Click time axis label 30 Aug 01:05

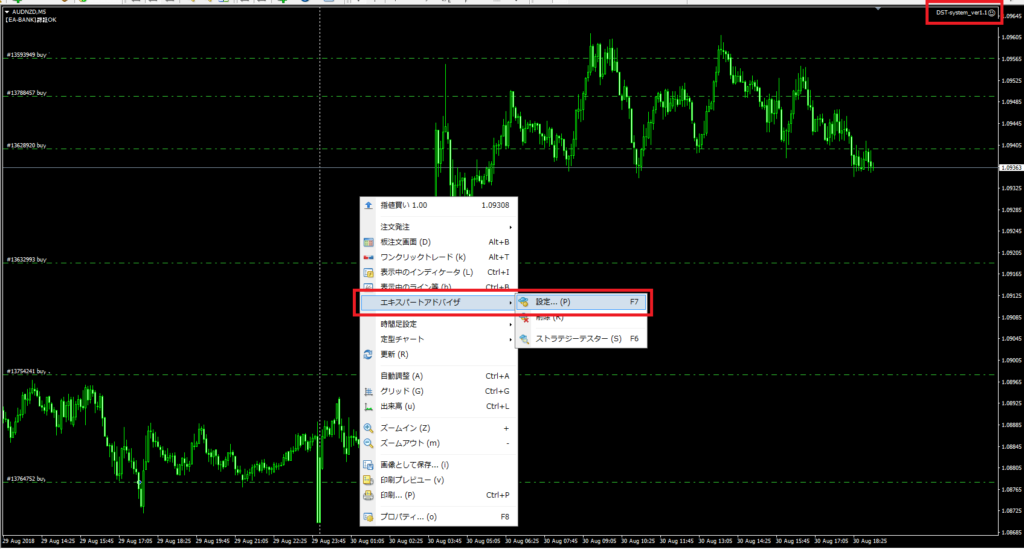pos(369,541)
